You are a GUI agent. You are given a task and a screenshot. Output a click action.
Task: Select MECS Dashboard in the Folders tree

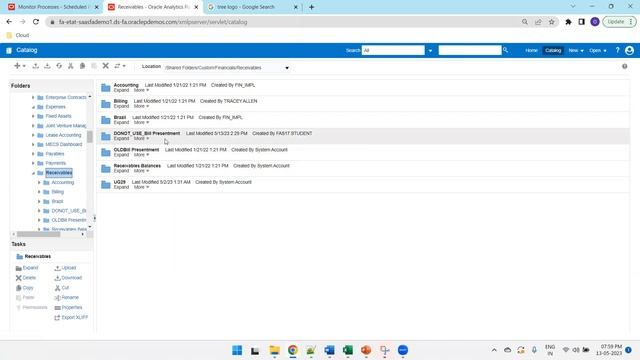click(x=64, y=144)
